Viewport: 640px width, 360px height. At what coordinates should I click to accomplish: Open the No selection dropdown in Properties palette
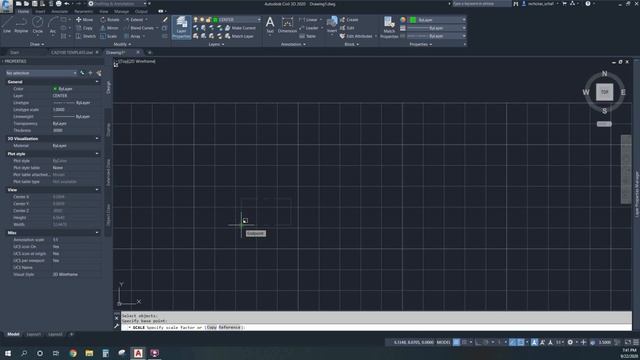coord(41,73)
